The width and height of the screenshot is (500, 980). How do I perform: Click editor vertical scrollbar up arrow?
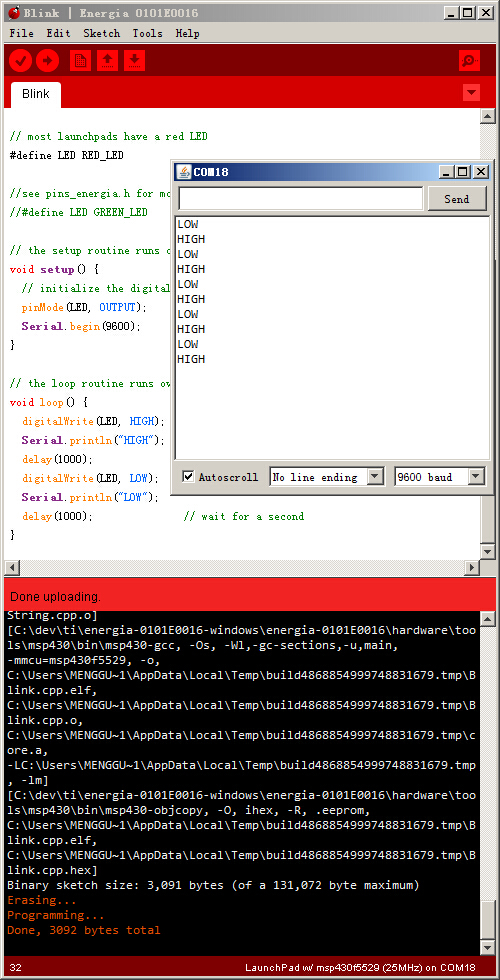(488, 116)
